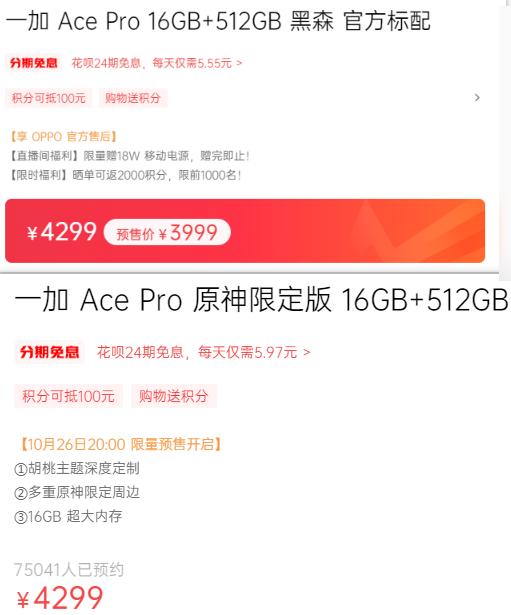Click the lower 分期免息 badge

pos(49,352)
